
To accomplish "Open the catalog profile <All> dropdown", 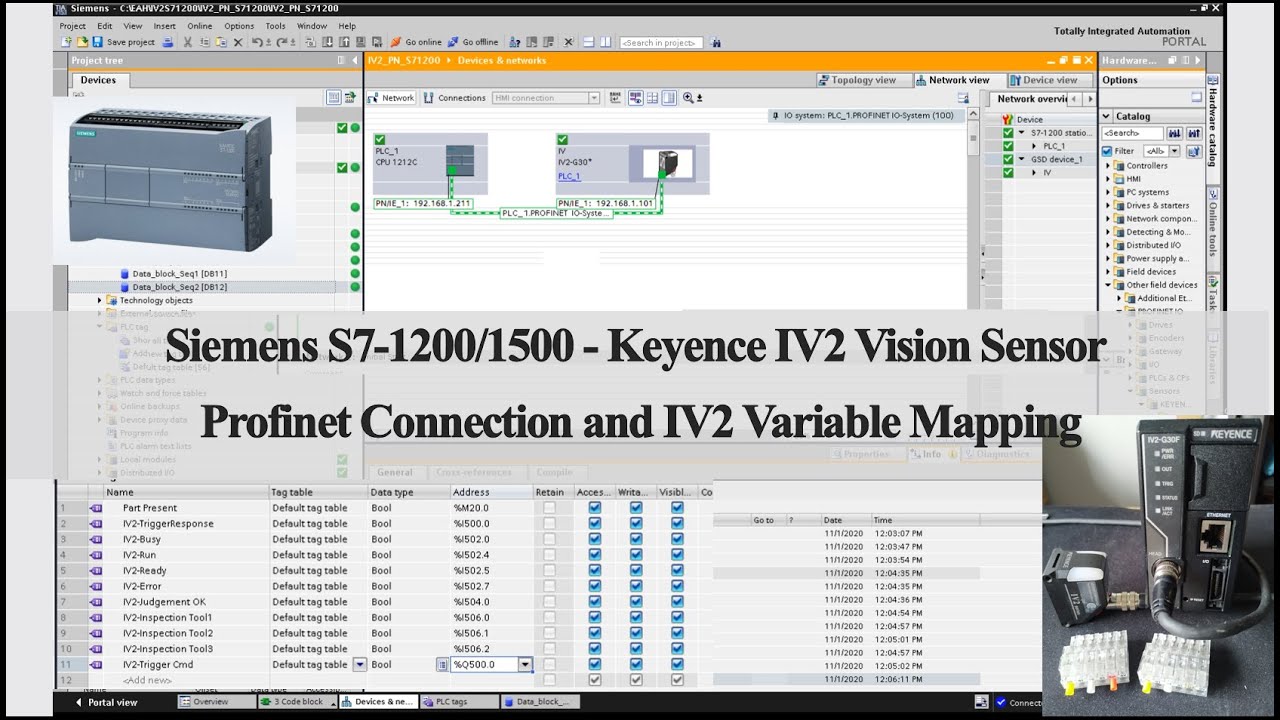I will pyautogui.click(x=1175, y=151).
